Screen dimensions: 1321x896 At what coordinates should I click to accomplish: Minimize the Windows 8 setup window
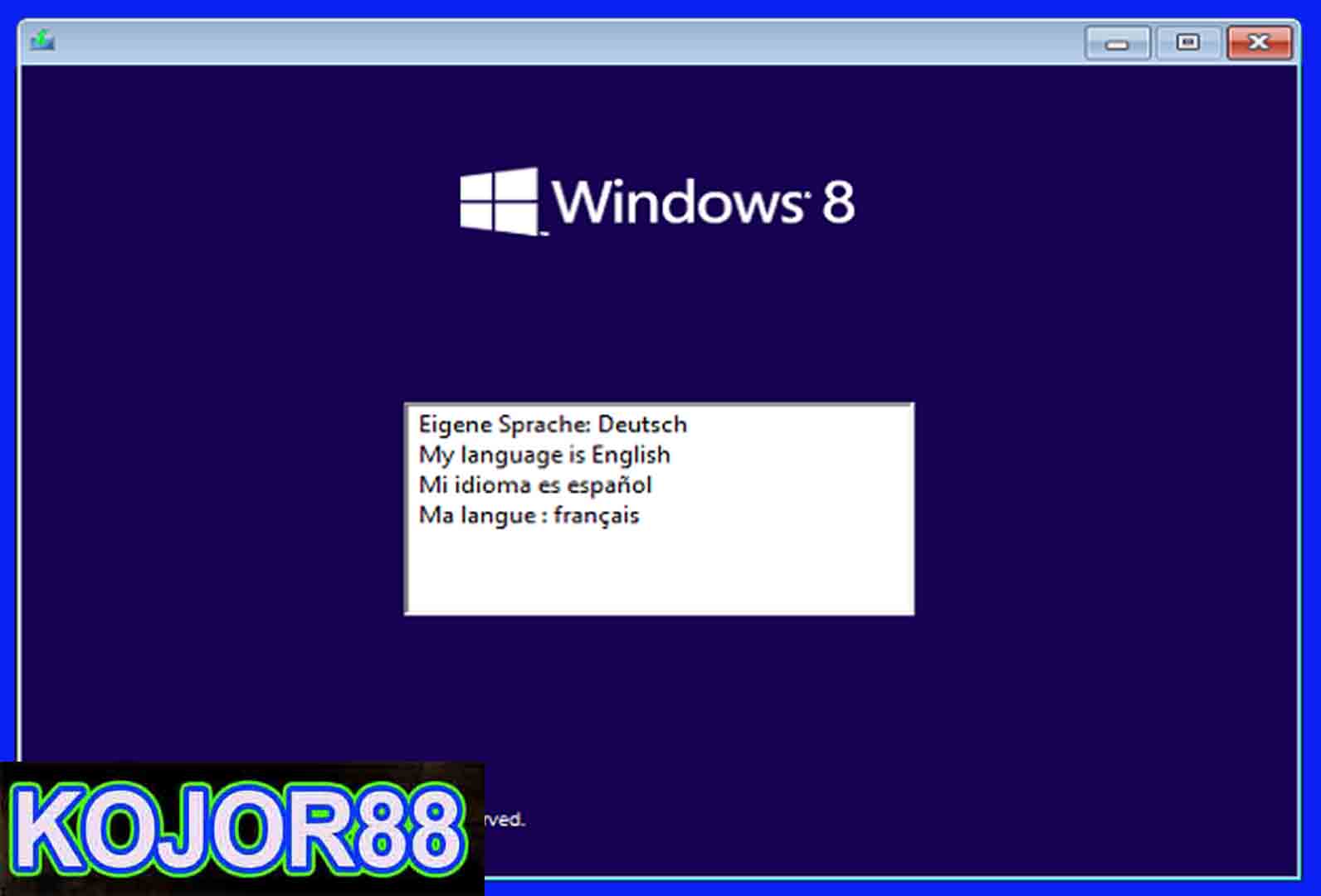(1117, 42)
